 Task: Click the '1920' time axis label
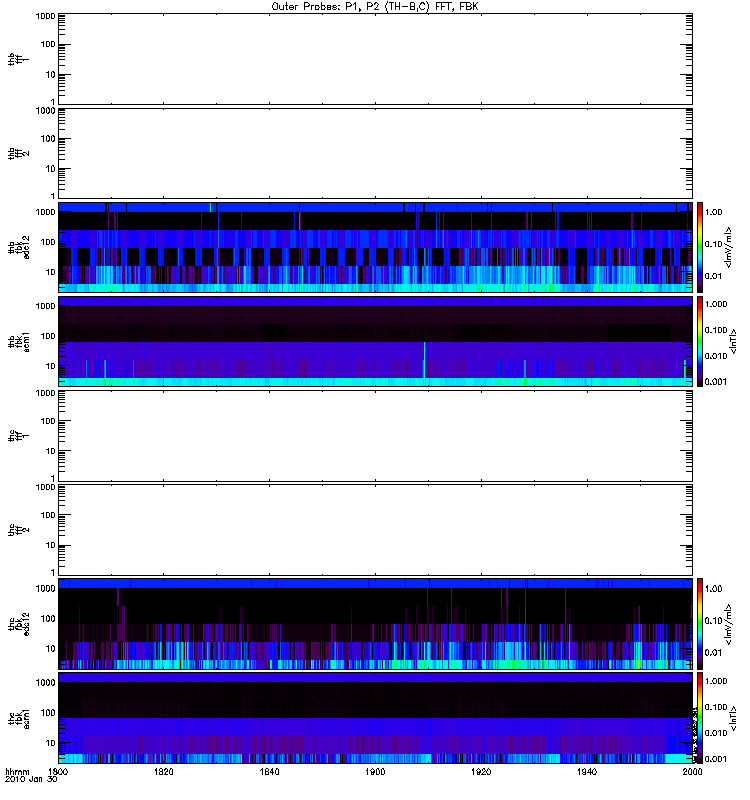[x=481, y=772]
